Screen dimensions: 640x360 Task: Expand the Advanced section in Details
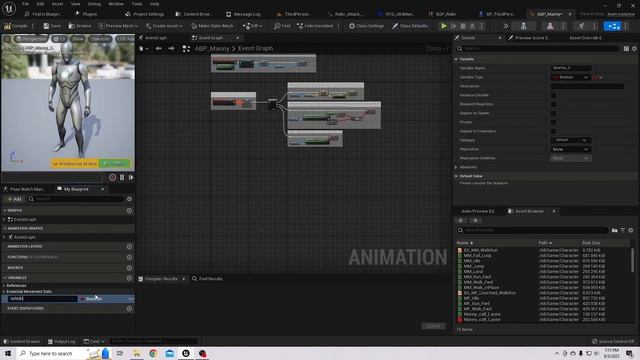tap(457, 167)
